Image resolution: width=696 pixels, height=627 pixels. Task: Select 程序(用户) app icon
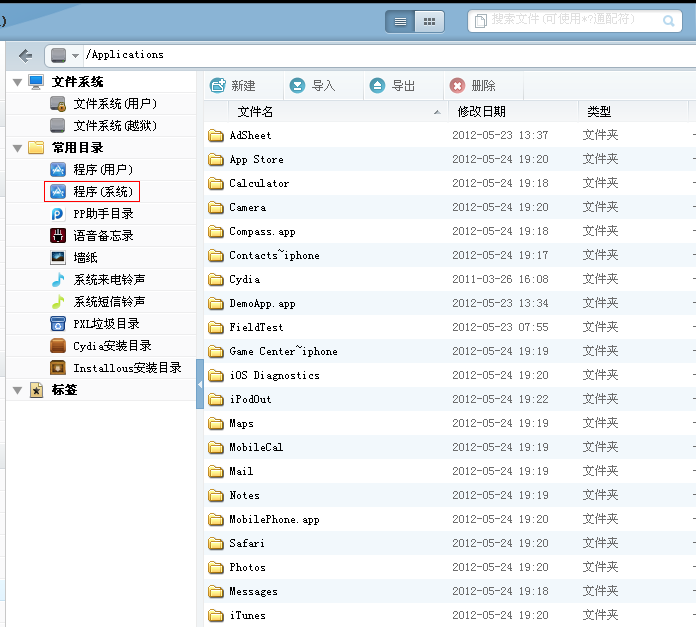tap(58, 170)
